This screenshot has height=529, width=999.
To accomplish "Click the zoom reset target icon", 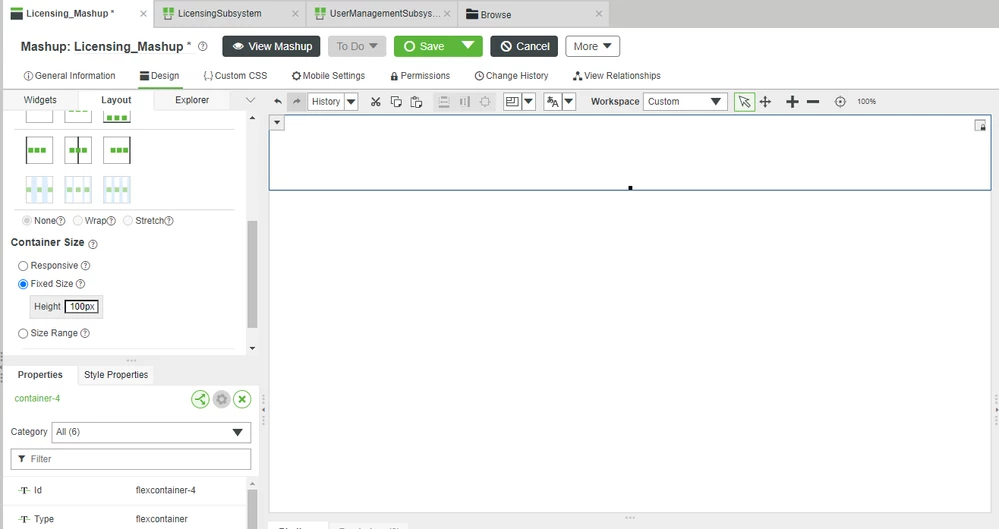I will coord(840,101).
